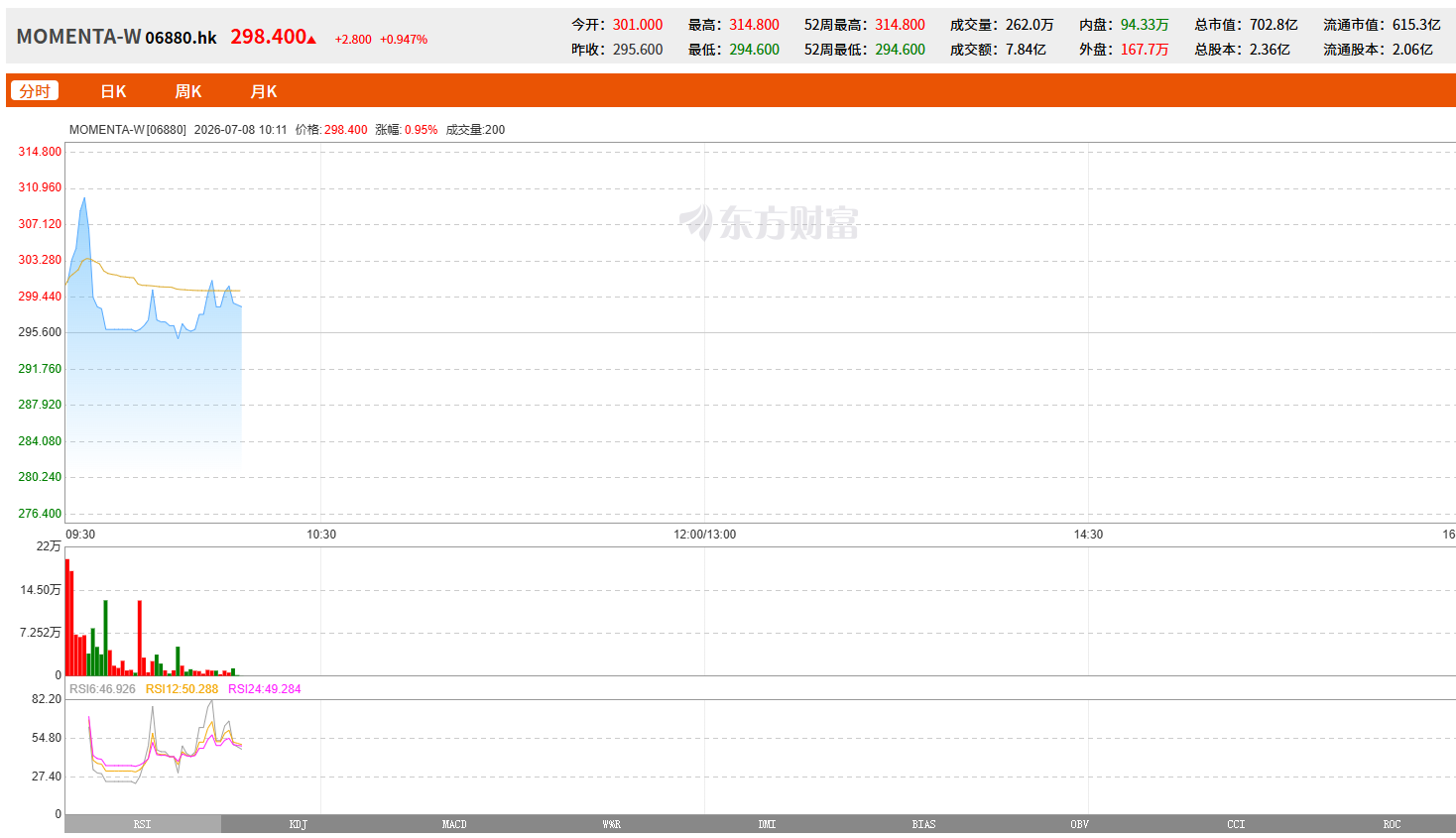Select the CCI indicator tab
1456x838 pixels.
point(1236,824)
